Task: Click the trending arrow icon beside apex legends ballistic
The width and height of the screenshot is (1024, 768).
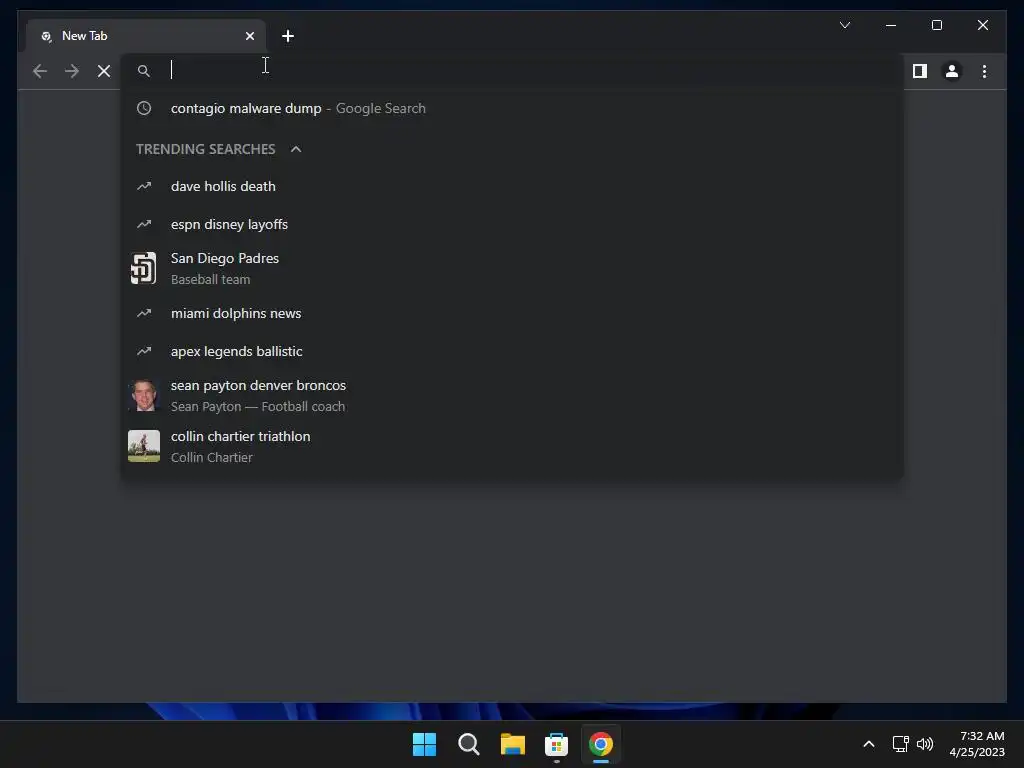Action: tap(144, 351)
